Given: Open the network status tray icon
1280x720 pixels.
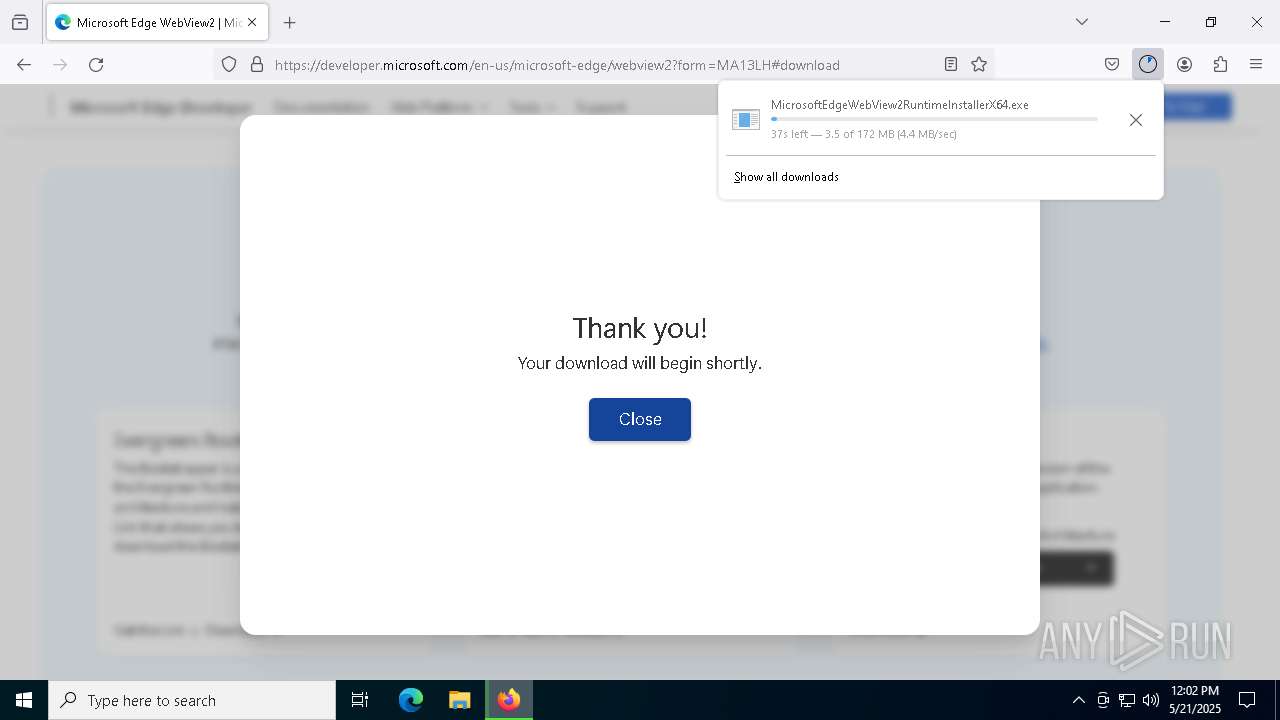Looking at the screenshot, I should [x=1127, y=700].
